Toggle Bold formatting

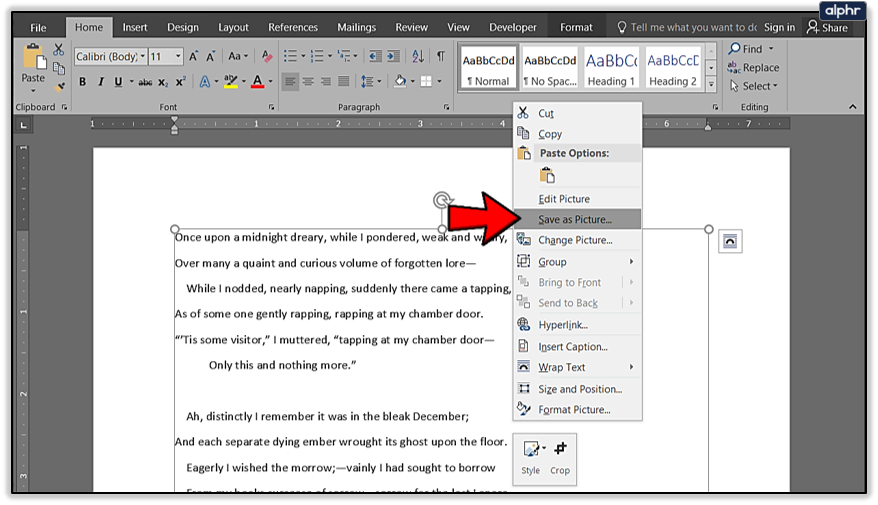coord(83,82)
